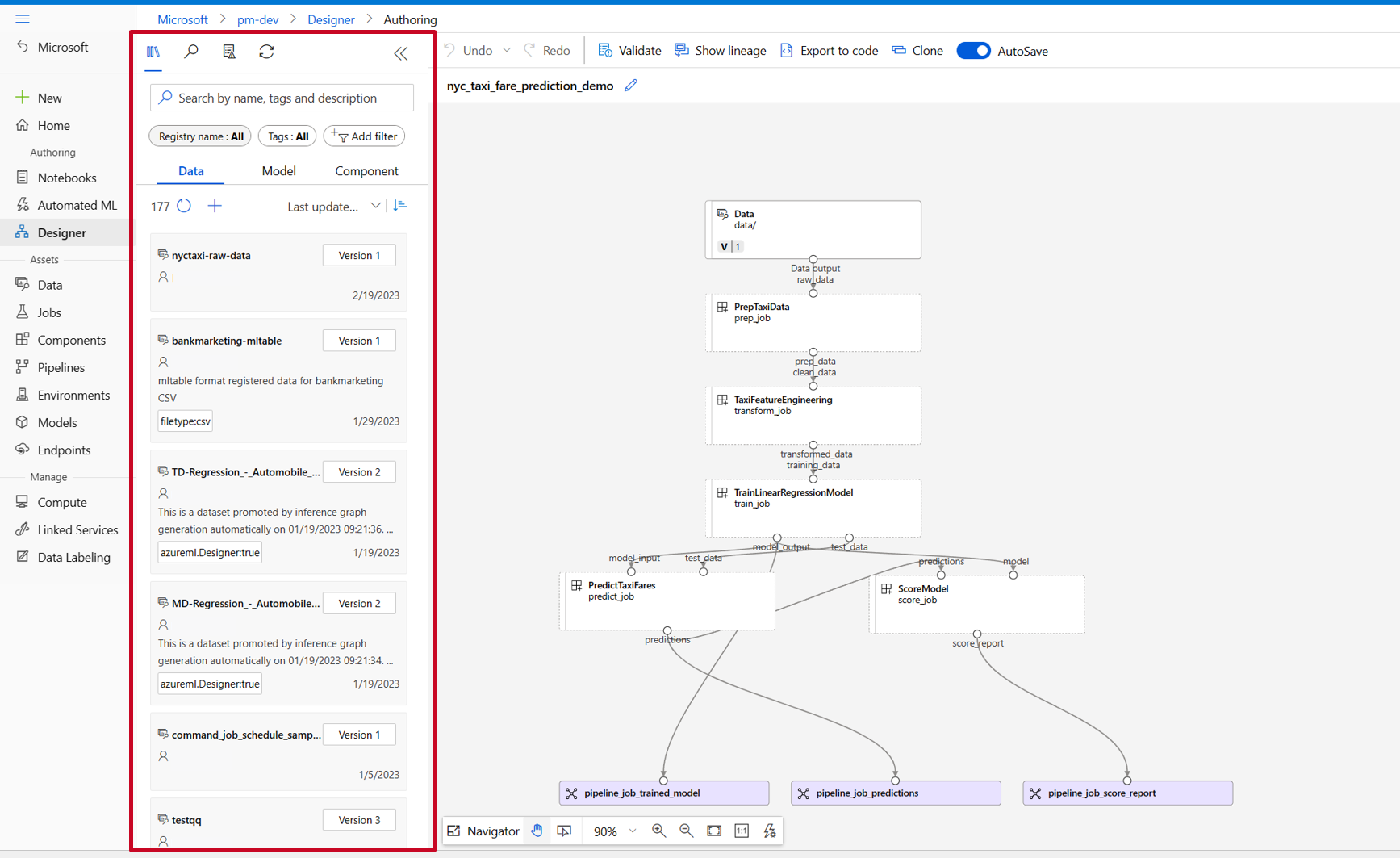Open the Registry name filter

coord(200,136)
